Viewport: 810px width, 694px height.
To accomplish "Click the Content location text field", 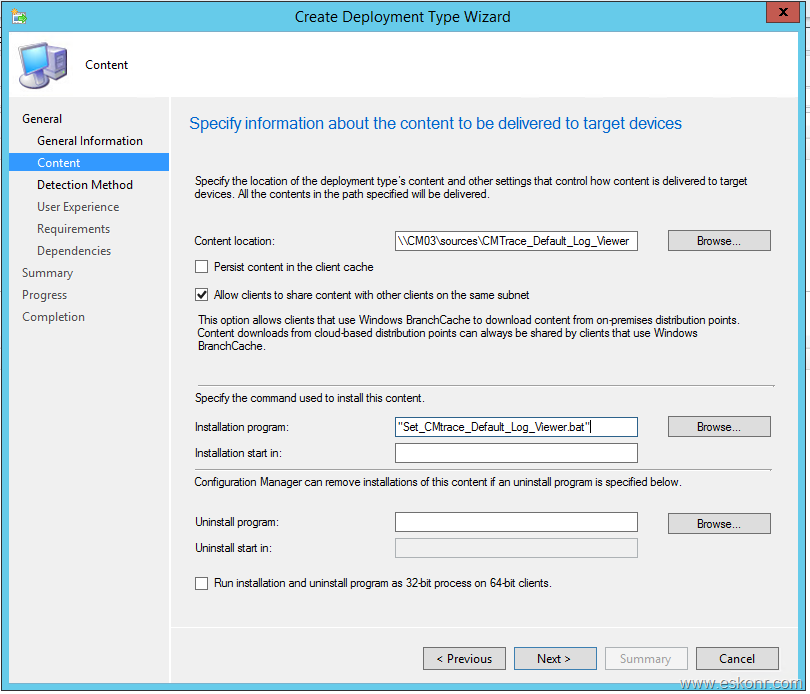I will point(516,241).
